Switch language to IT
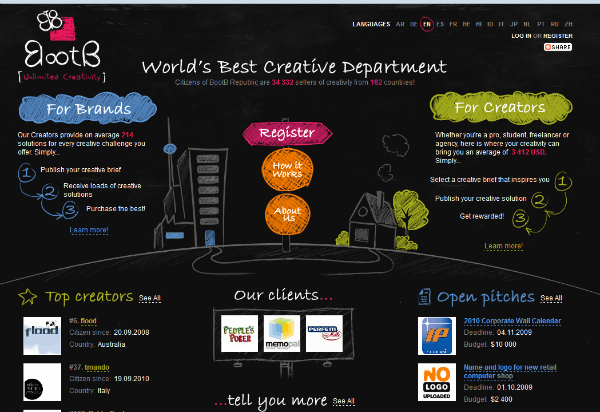 pyautogui.click(x=501, y=24)
